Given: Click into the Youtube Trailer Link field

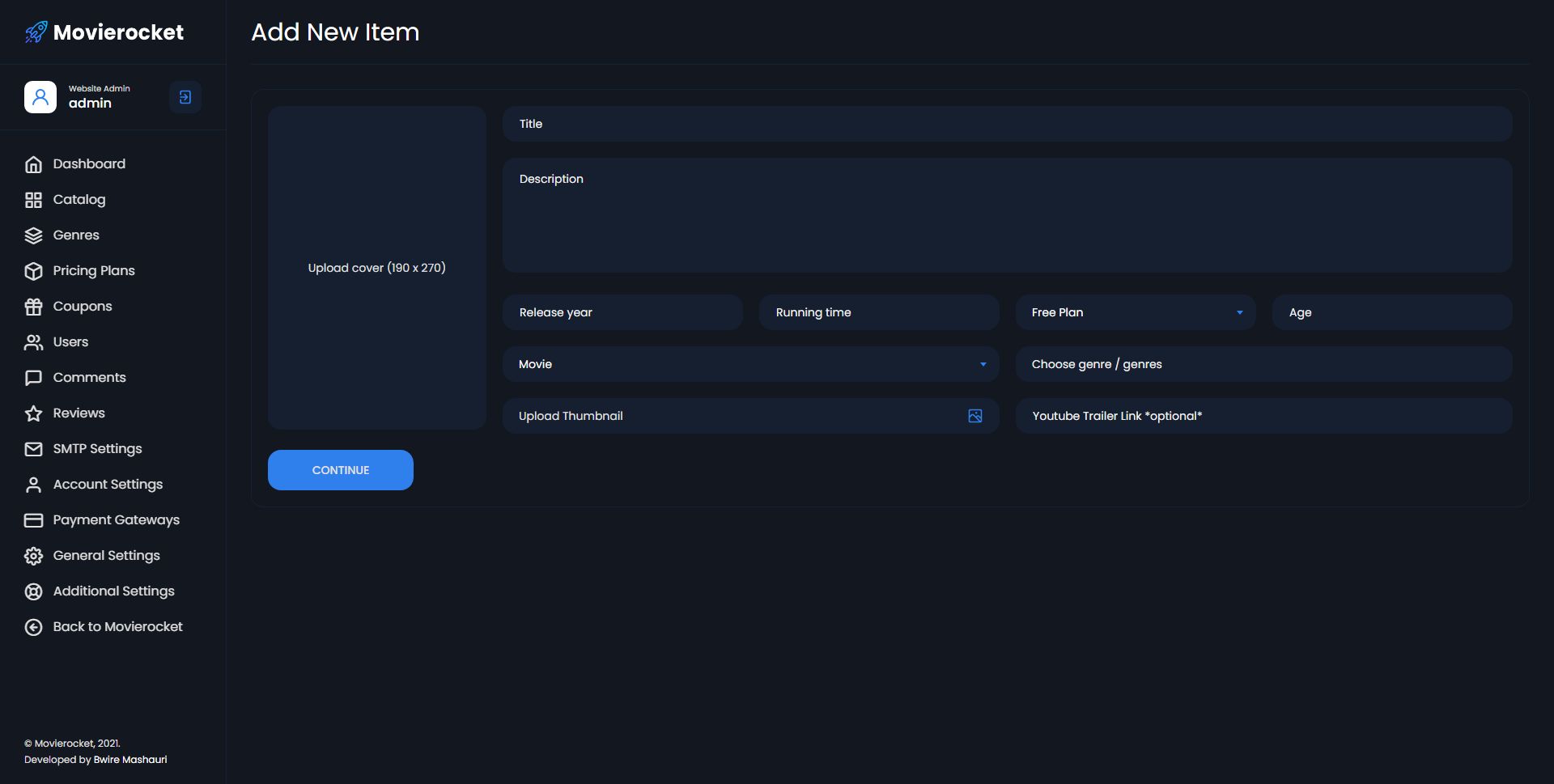Looking at the screenshot, I should [1263, 416].
